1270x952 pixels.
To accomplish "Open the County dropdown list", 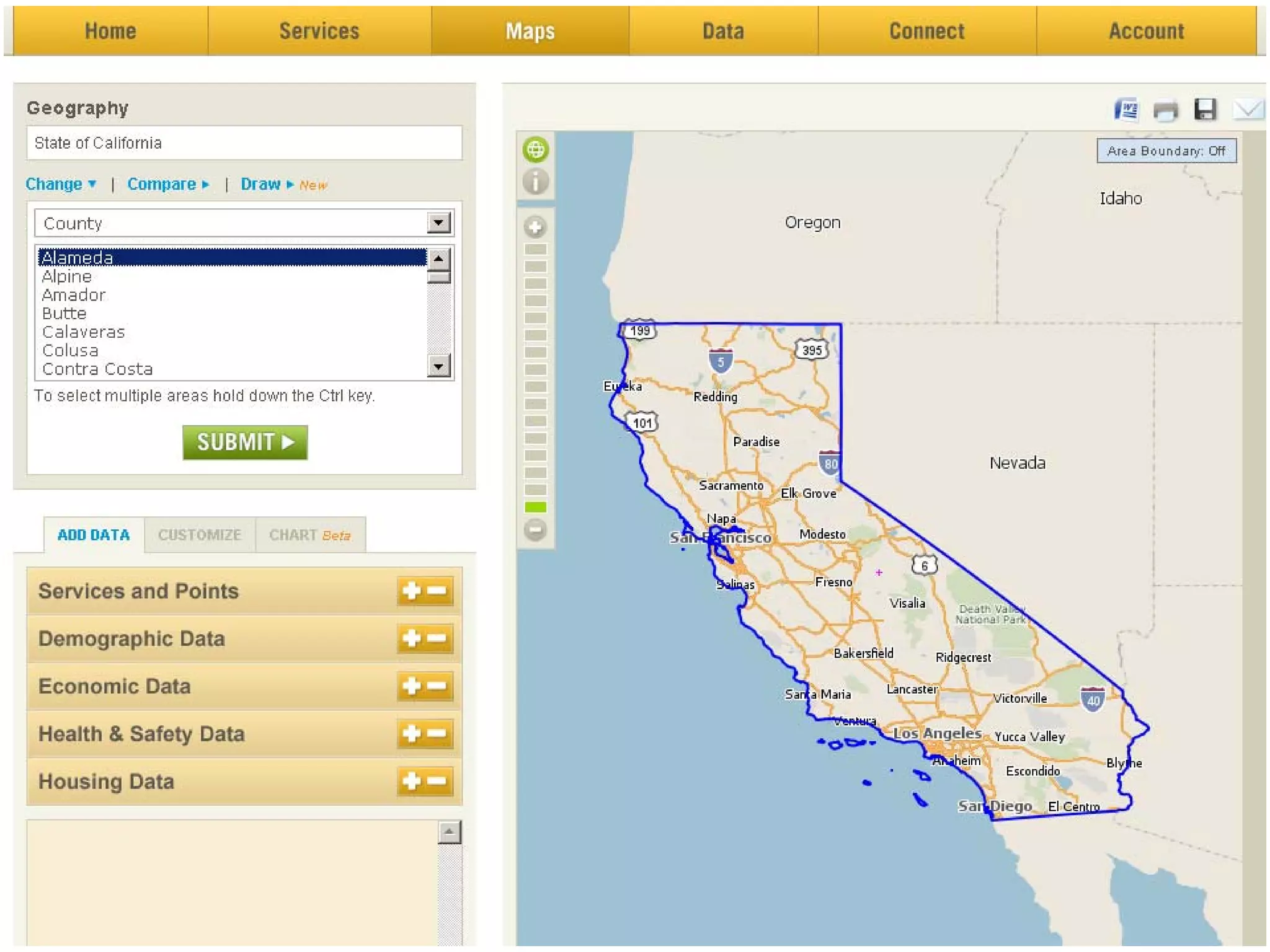I will [438, 223].
